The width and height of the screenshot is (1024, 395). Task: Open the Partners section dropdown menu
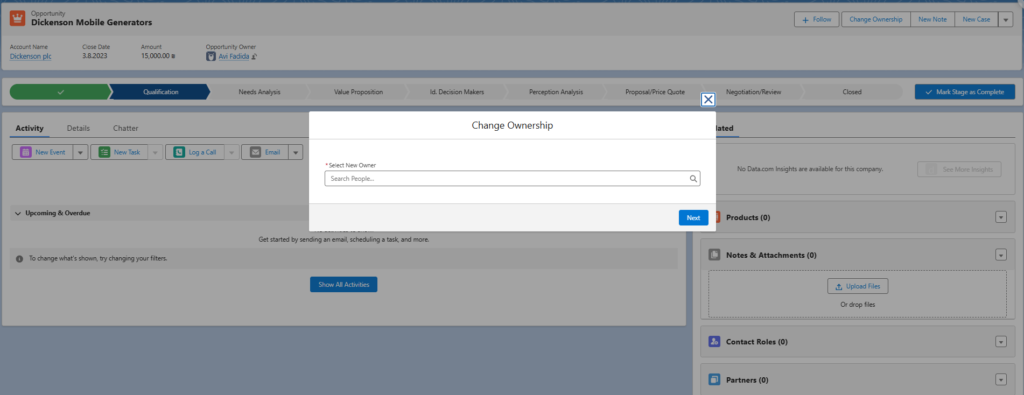pos(1001,380)
